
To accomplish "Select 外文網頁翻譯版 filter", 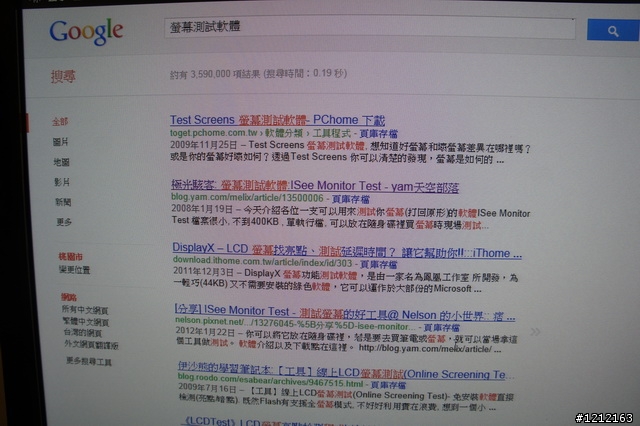I will click(x=91, y=344).
